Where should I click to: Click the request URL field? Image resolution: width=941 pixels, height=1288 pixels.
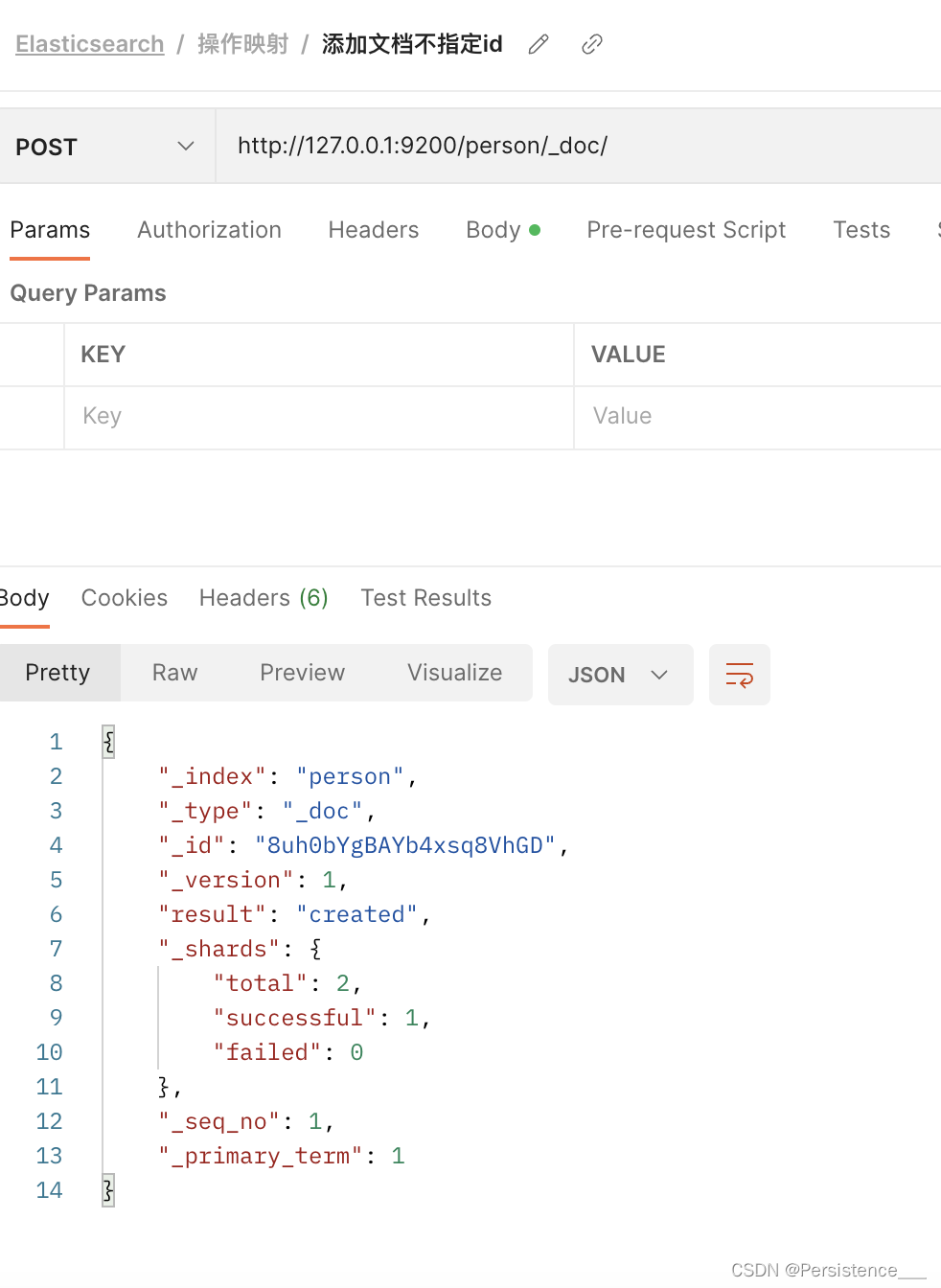point(579,146)
